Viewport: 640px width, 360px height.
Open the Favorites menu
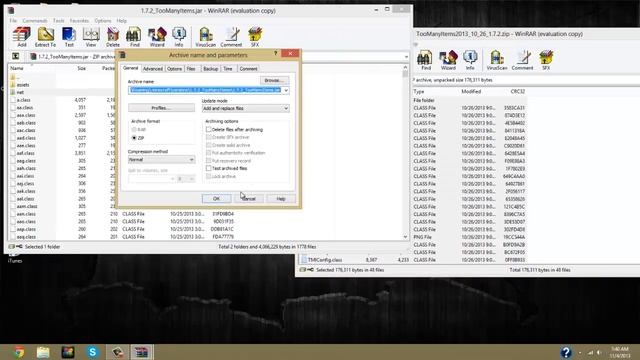coord(79,20)
